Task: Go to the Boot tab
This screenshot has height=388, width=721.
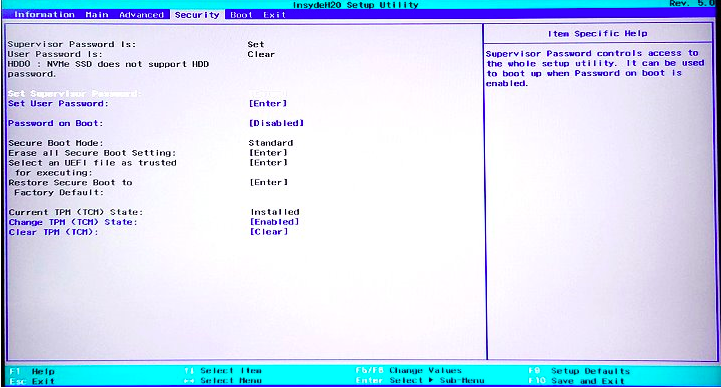Action: pos(241,15)
